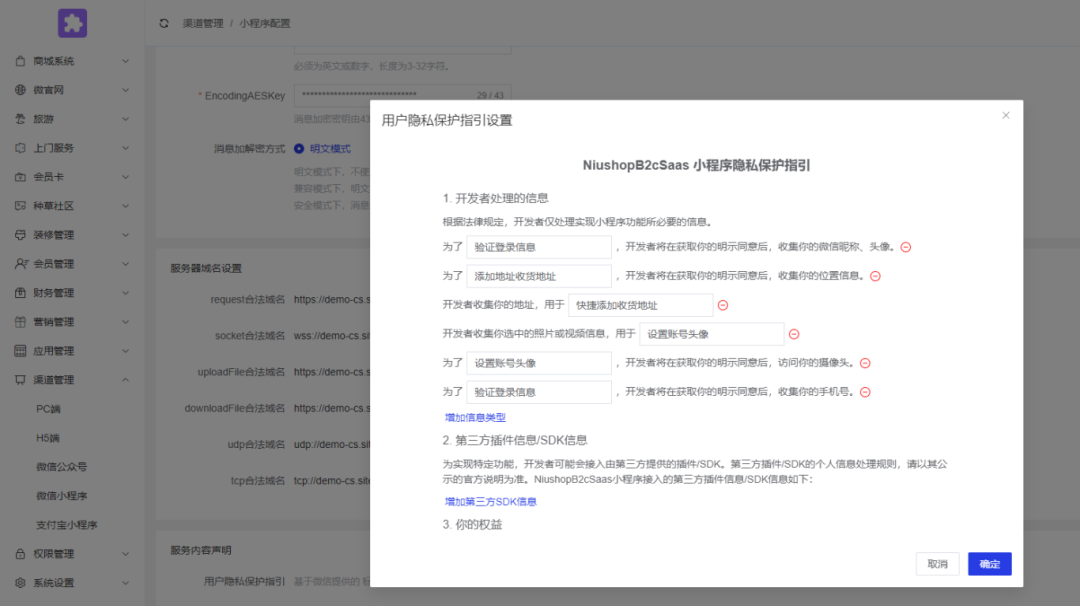The height and width of the screenshot is (606, 1080).
Task: Delete the phone number collection row
Action: (x=865, y=392)
